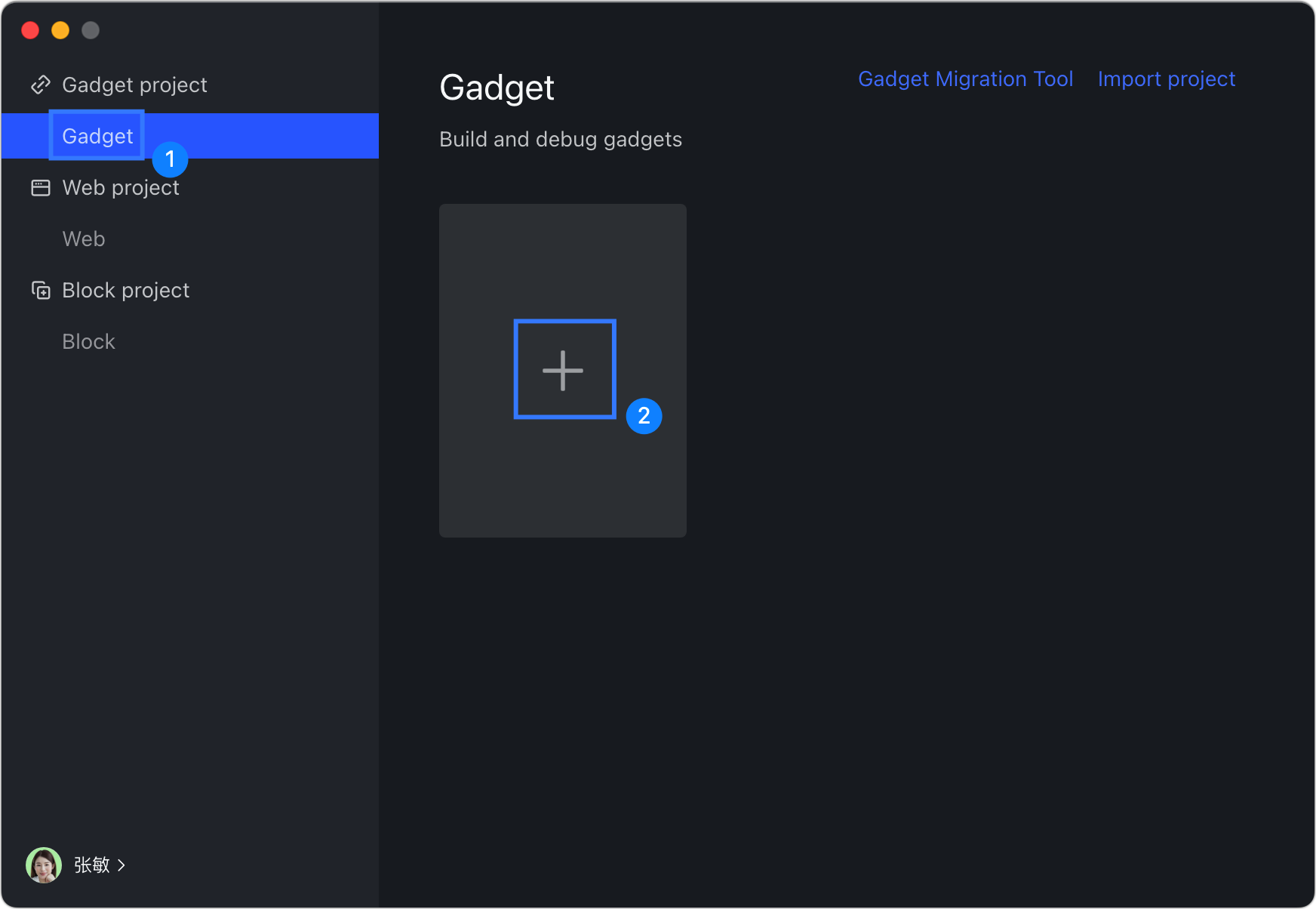Click the Block project icon
1316x909 pixels.
[x=41, y=290]
